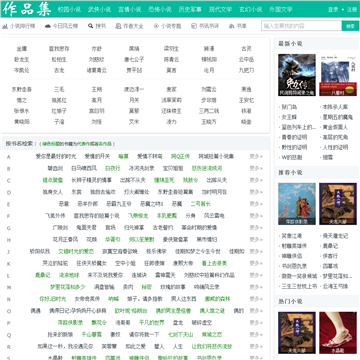Open the 萍踪侠影录 cover under 推荐小说

[x=297, y=204]
